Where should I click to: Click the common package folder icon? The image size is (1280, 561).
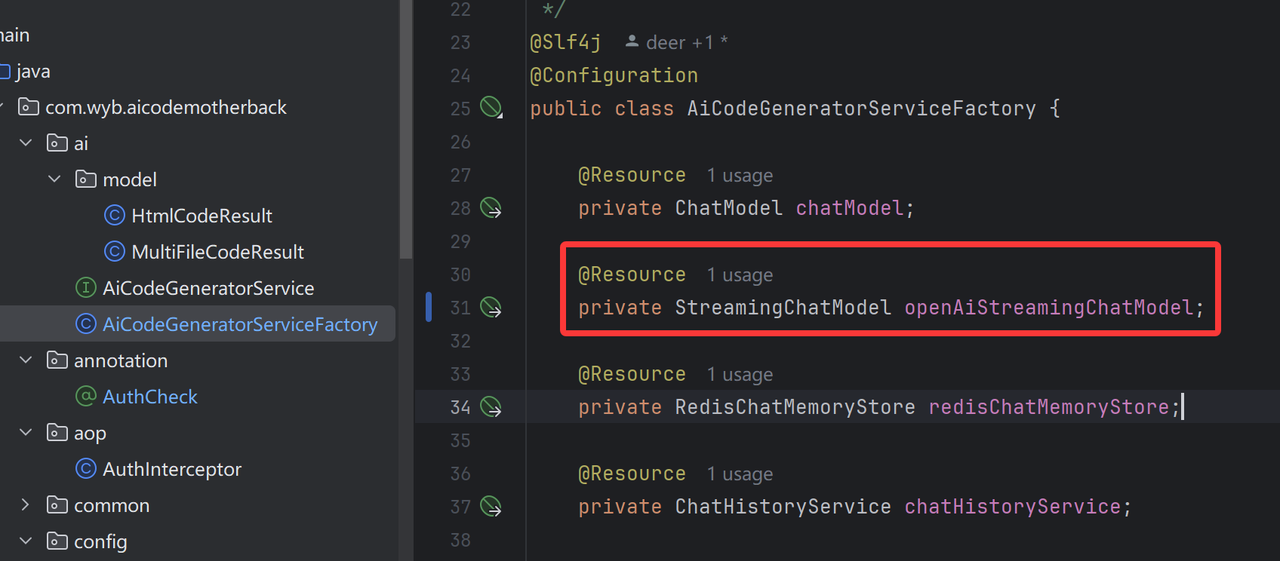point(57,505)
